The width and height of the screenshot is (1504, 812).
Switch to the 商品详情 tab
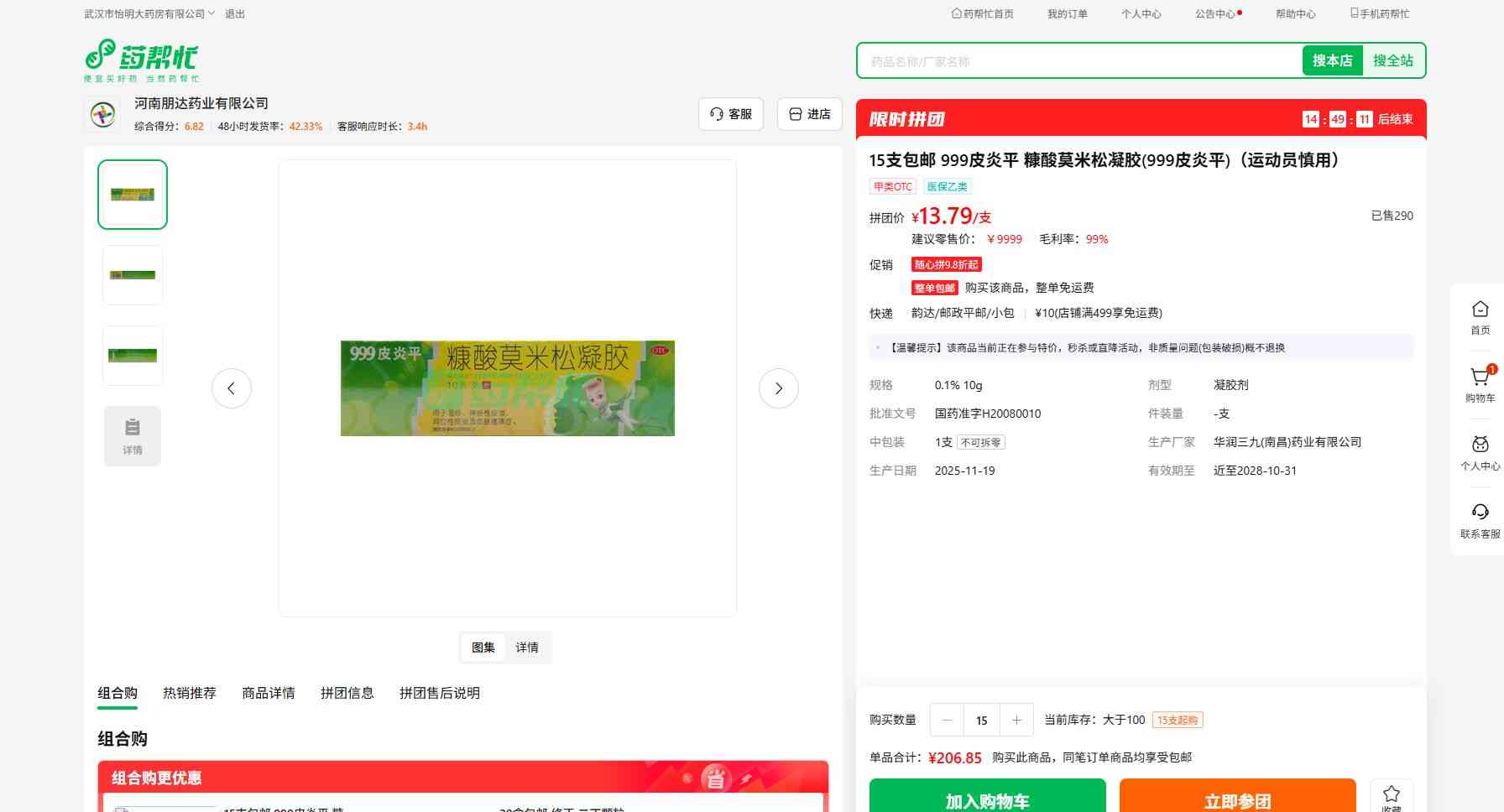click(269, 693)
